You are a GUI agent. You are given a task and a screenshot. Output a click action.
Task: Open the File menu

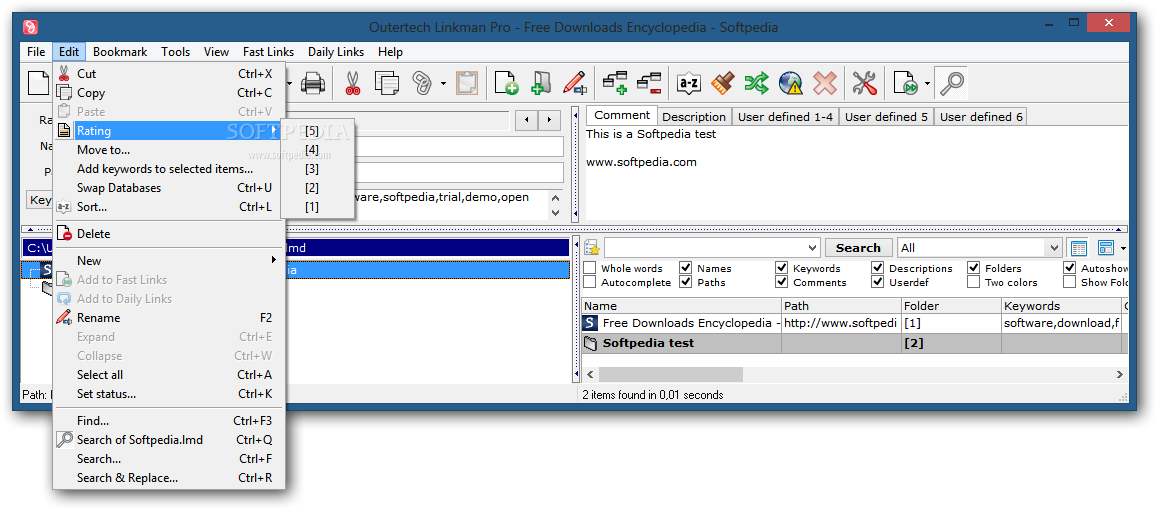[36, 52]
